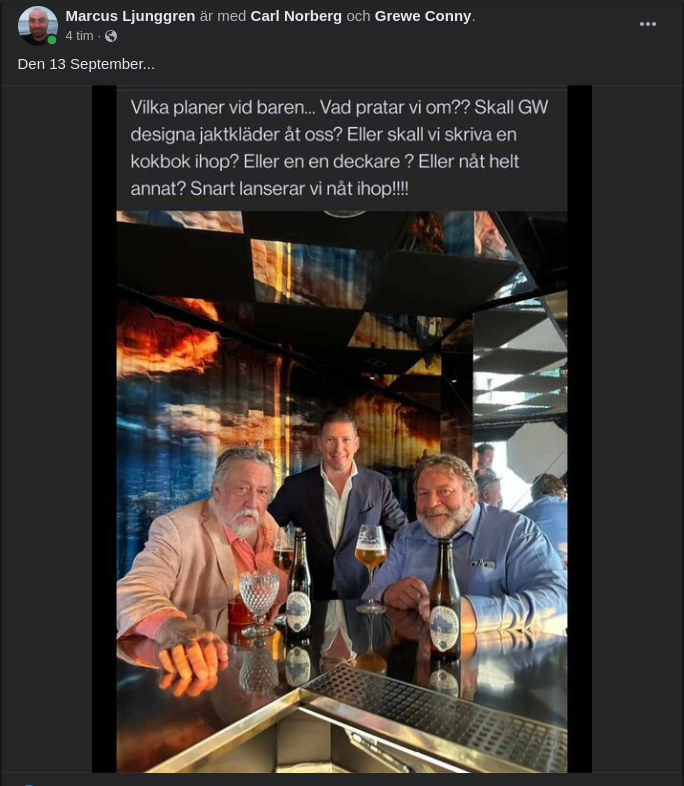Open the post via "4 tim" timestamp

tap(79, 36)
